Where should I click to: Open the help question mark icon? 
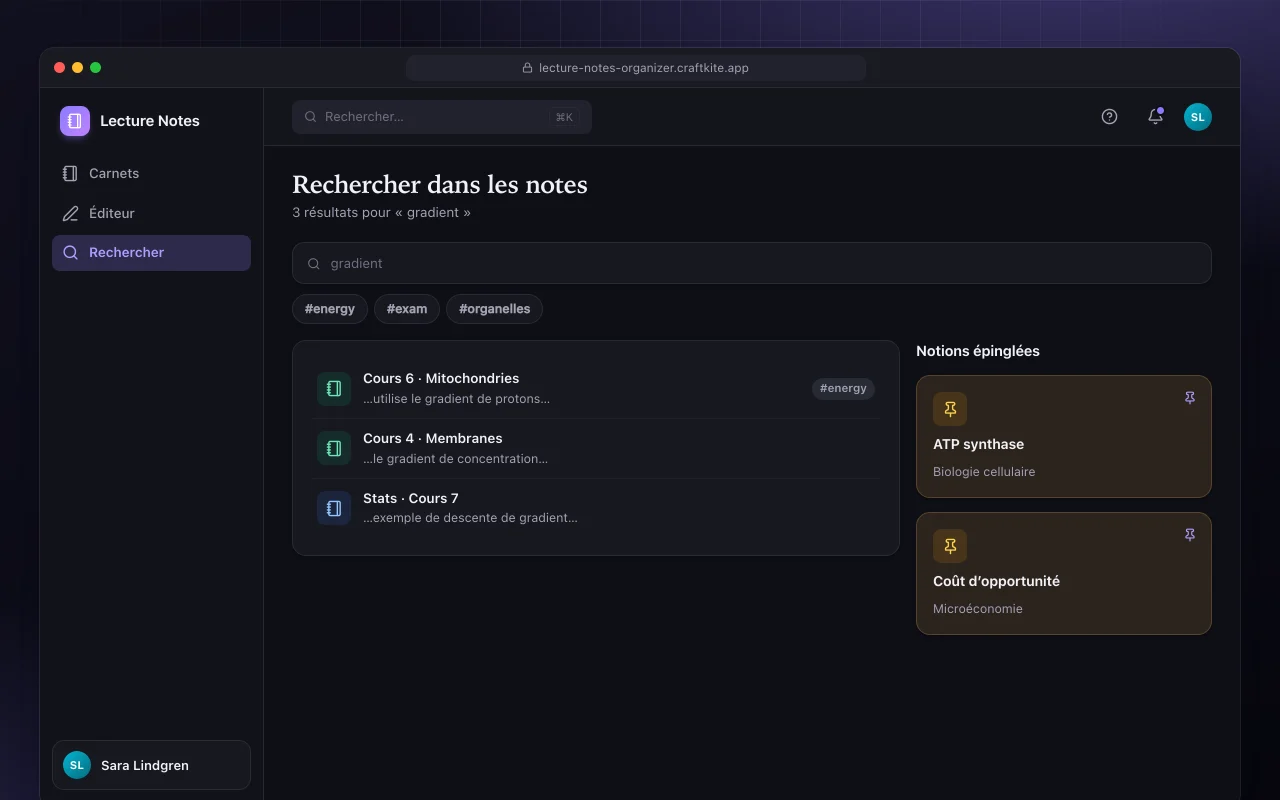(1109, 117)
